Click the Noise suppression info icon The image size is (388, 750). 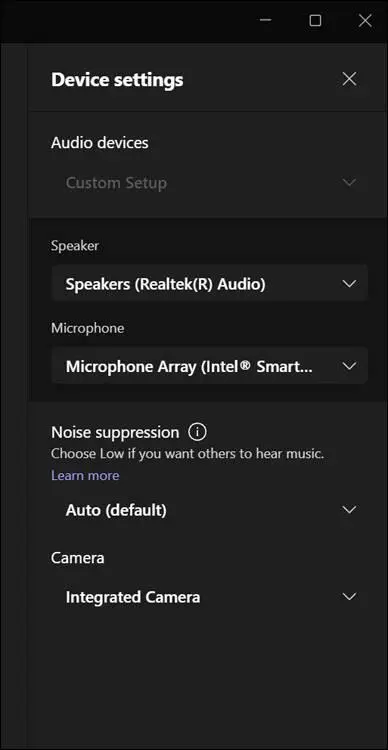tap(197, 432)
